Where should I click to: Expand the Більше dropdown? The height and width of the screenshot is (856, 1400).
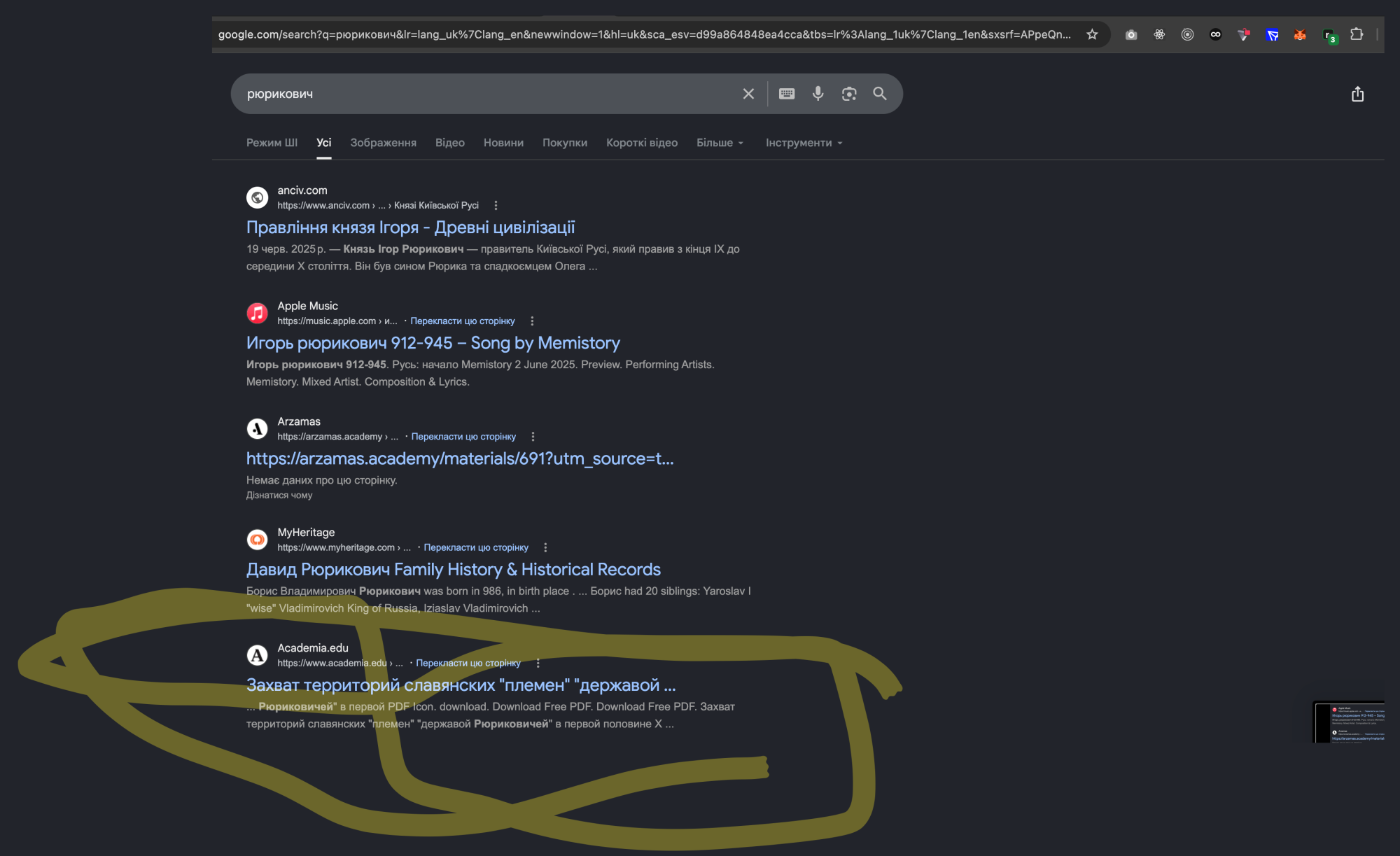(720, 143)
